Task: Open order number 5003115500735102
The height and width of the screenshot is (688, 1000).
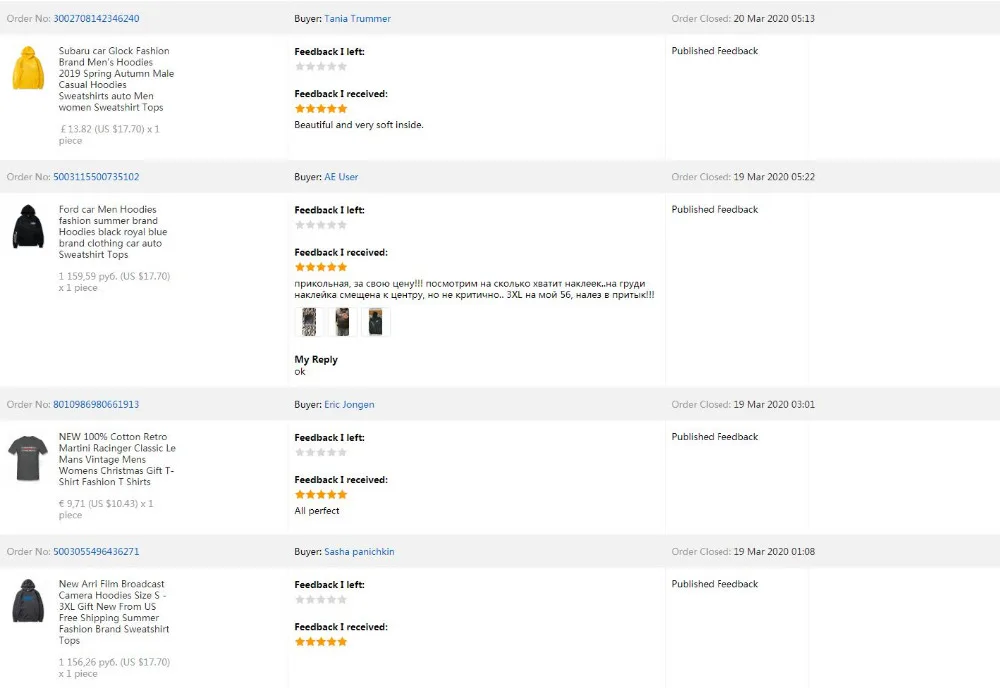Action: click(x=96, y=177)
